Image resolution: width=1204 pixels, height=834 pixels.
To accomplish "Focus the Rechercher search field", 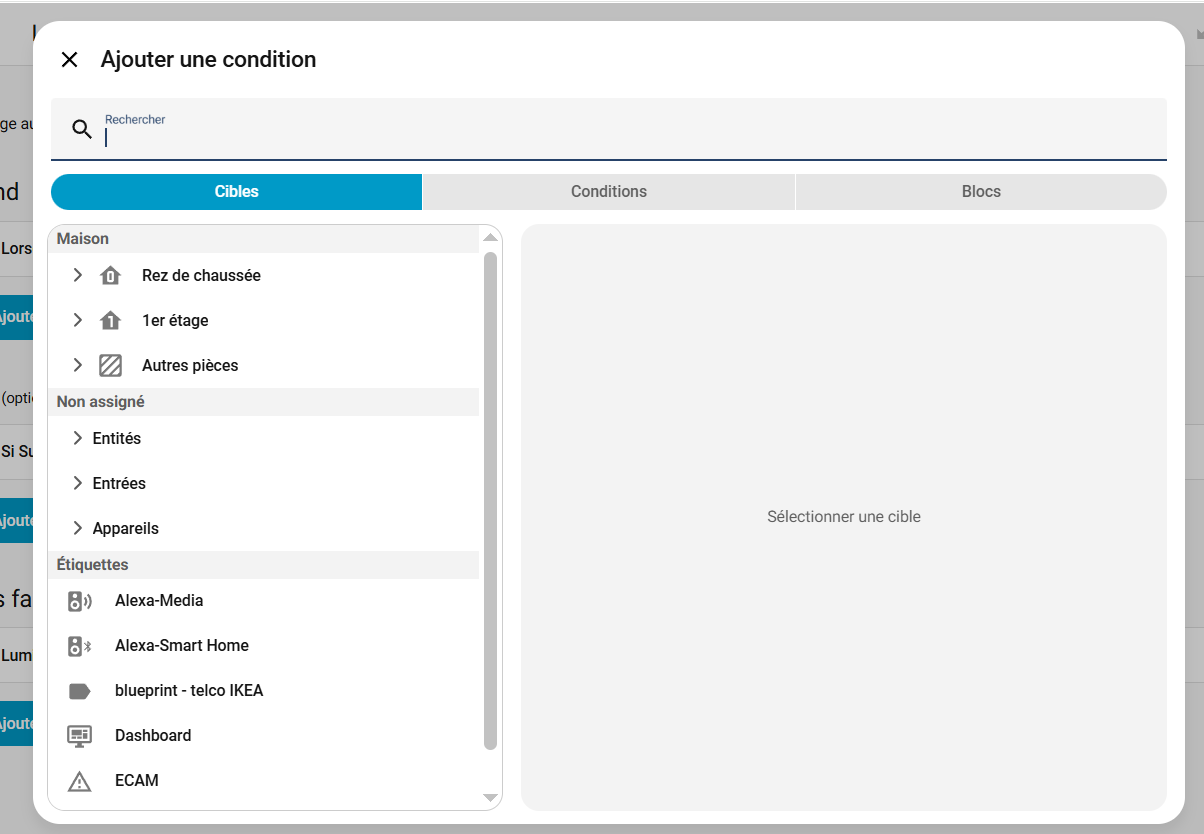I will tap(630, 137).
